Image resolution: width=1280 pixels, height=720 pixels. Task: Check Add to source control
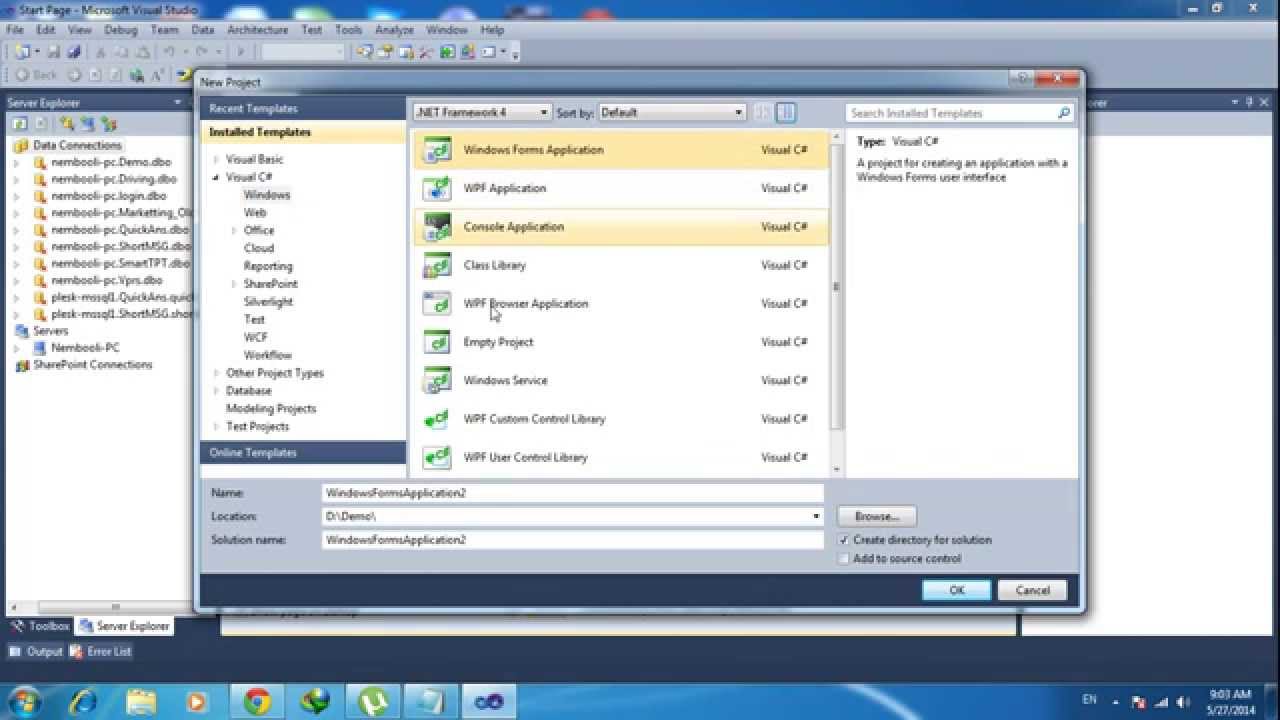tap(844, 559)
